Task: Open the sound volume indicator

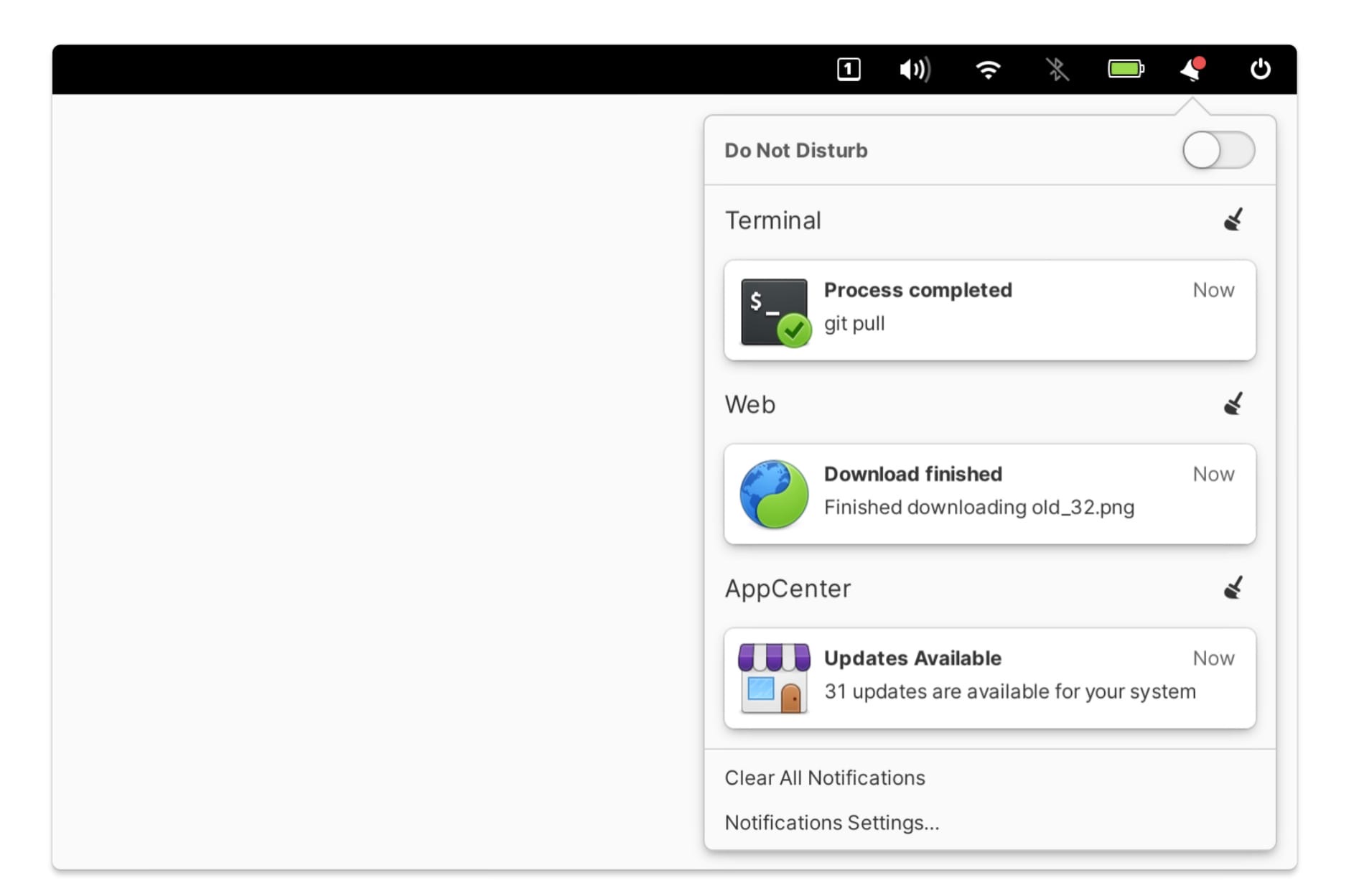Action: [915, 70]
